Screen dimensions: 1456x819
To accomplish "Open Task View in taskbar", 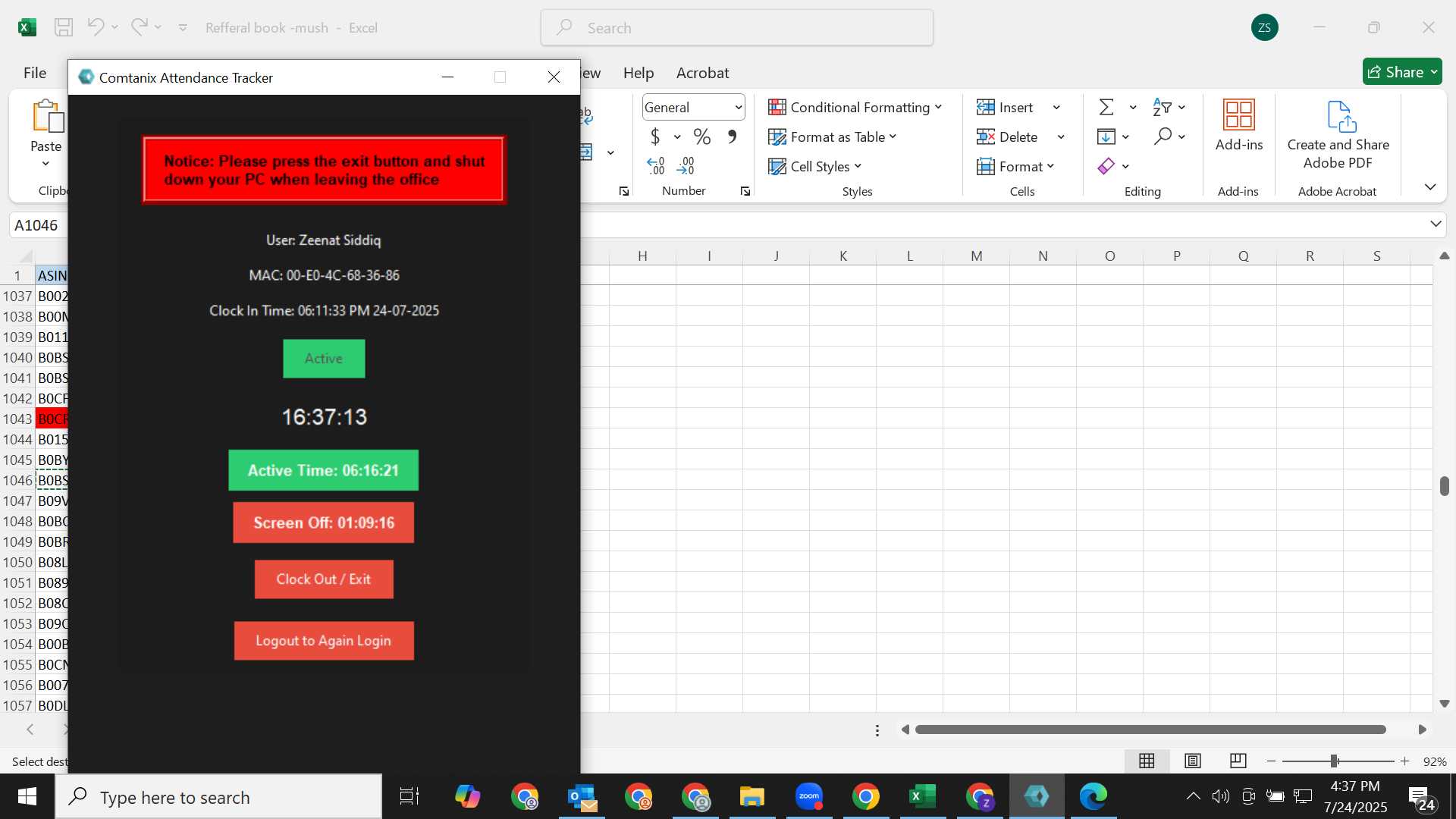I will click(x=409, y=797).
